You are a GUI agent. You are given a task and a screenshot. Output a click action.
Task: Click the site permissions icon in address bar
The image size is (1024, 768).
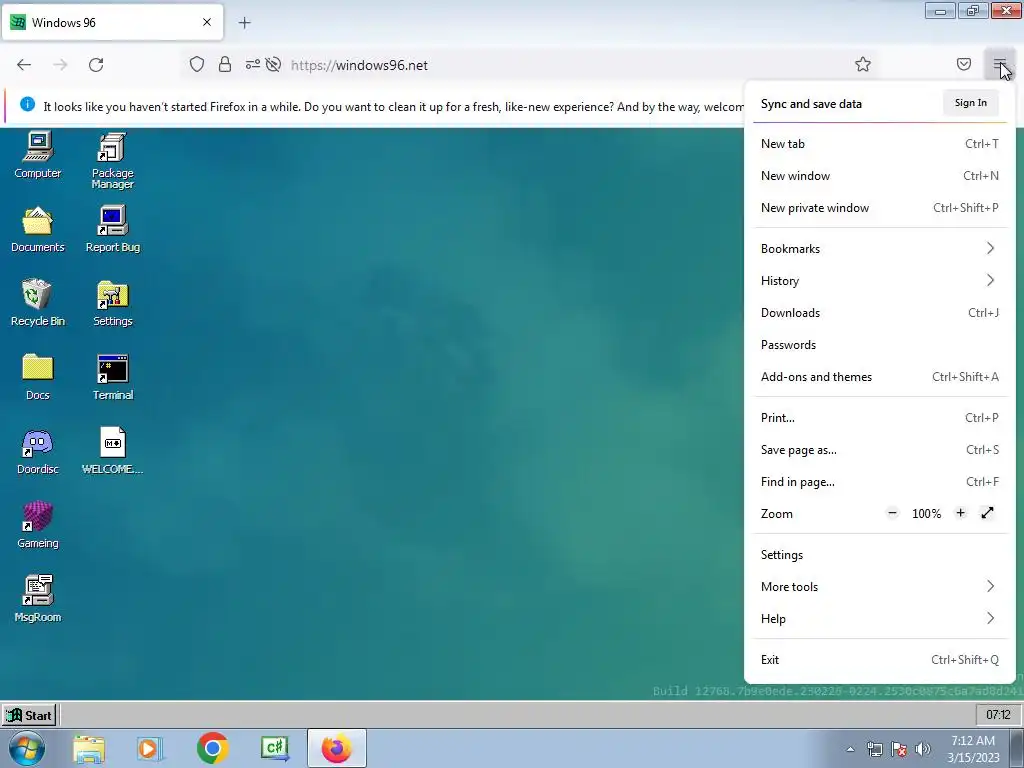pyautogui.click(x=253, y=65)
